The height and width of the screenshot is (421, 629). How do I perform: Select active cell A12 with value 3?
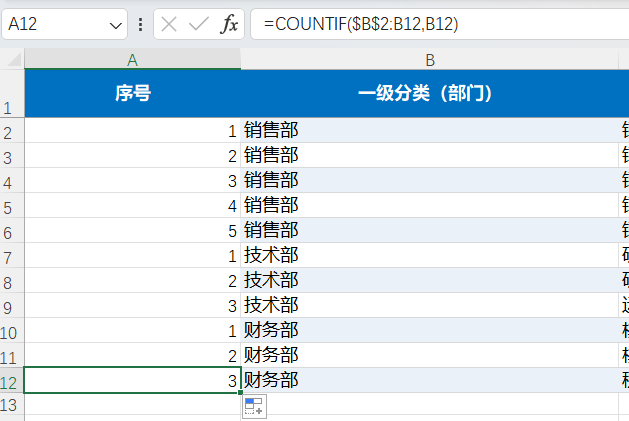pyautogui.click(x=132, y=380)
